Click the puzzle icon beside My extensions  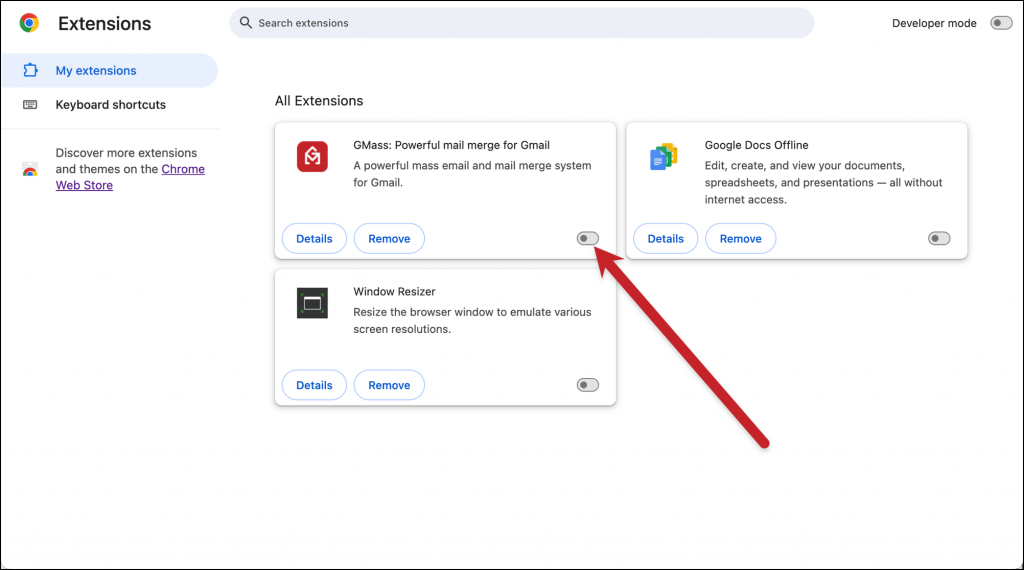pos(30,71)
